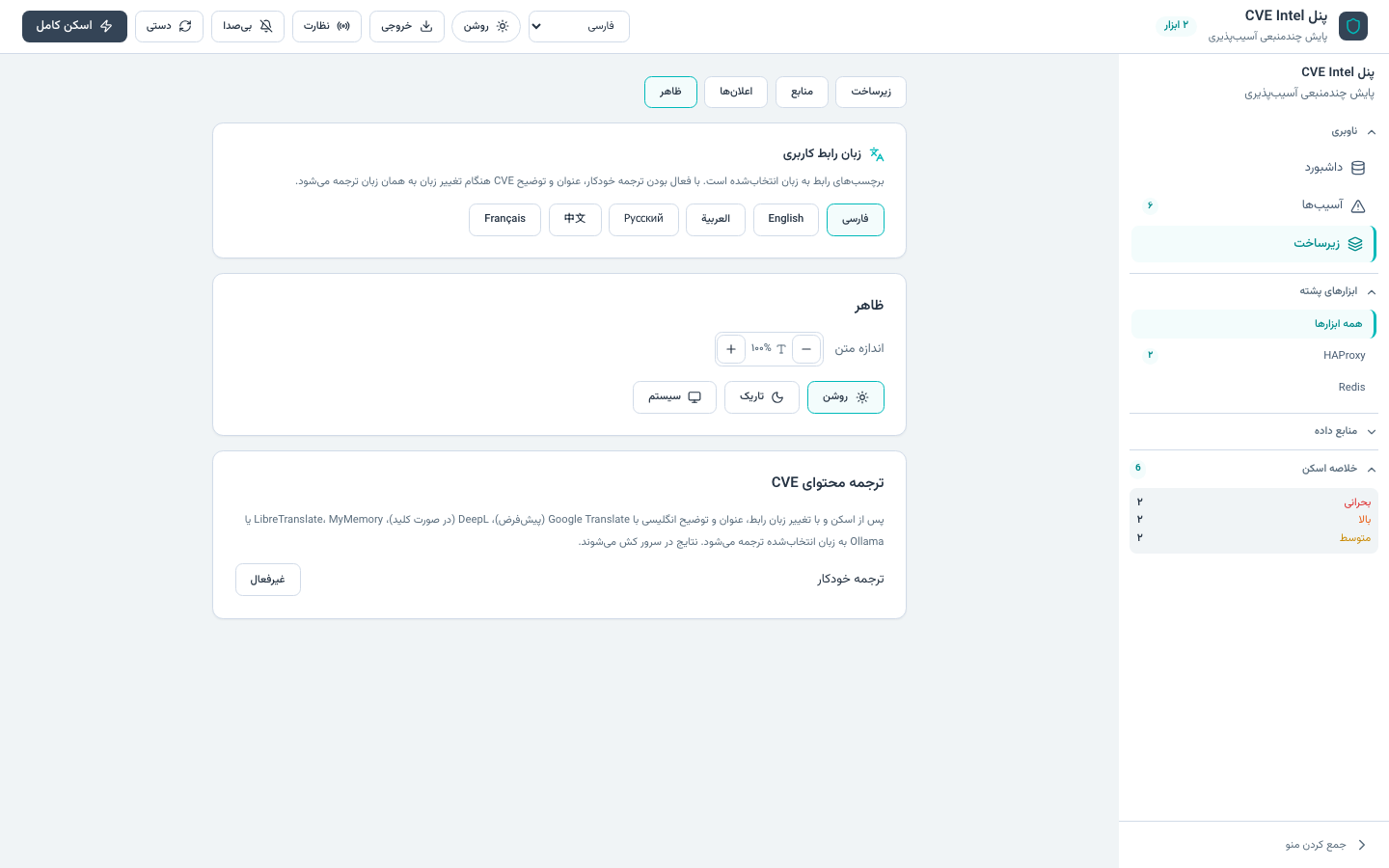The image size is (1389, 868).
Task: Open the فارسی language dropdown in header
Action: (x=579, y=26)
